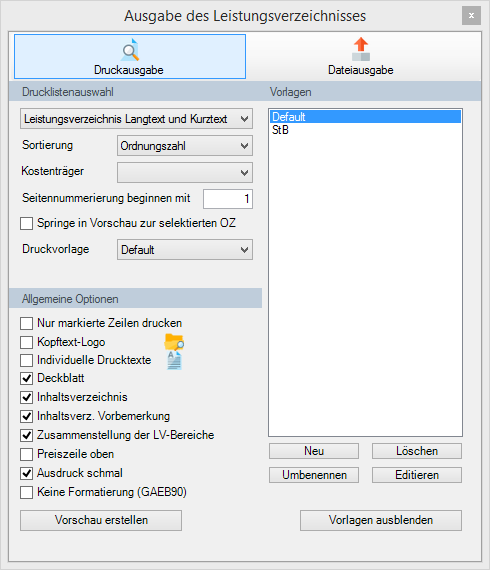The height and width of the screenshot is (570, 490).
Task: Open the empty Kostenträger dropdown
Action: 185,172
